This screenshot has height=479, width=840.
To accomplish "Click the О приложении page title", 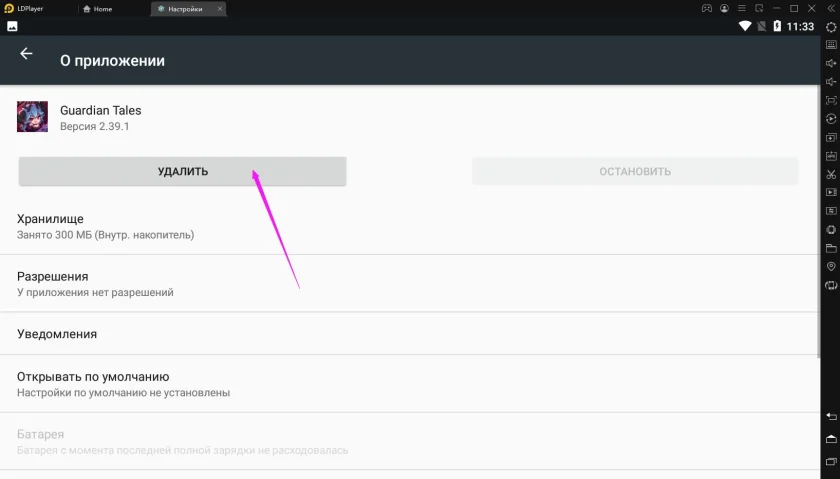I will [112, 61].
